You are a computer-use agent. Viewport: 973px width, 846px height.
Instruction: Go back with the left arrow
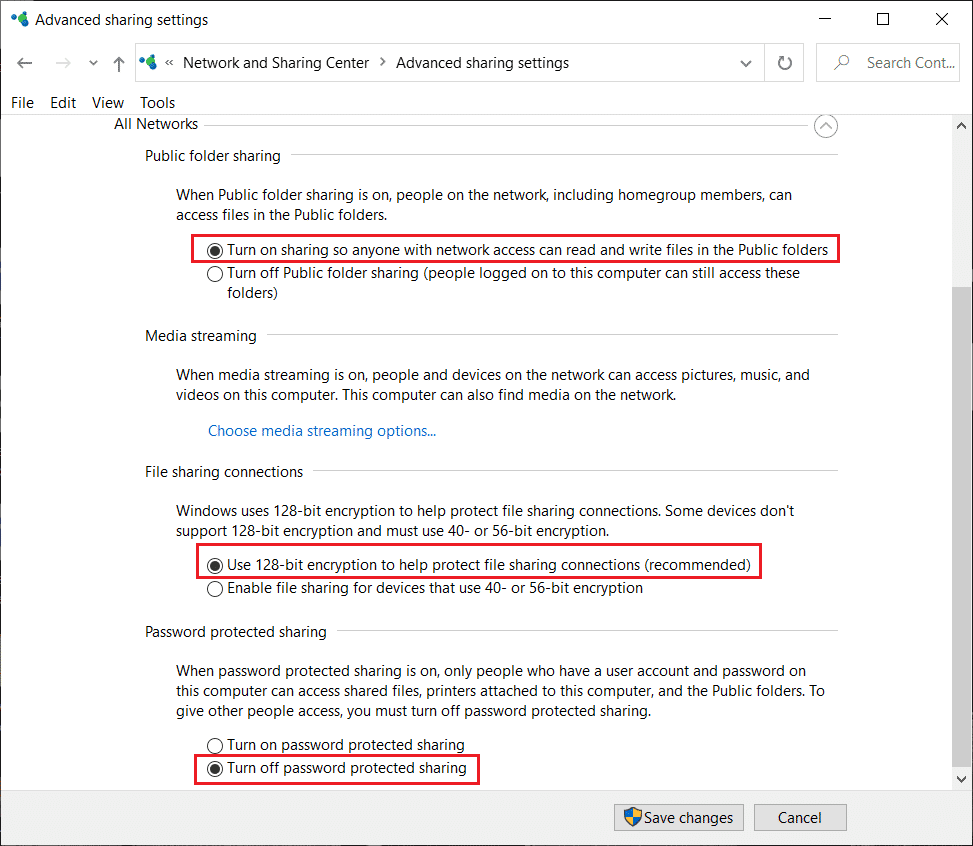tap(25, 63)
